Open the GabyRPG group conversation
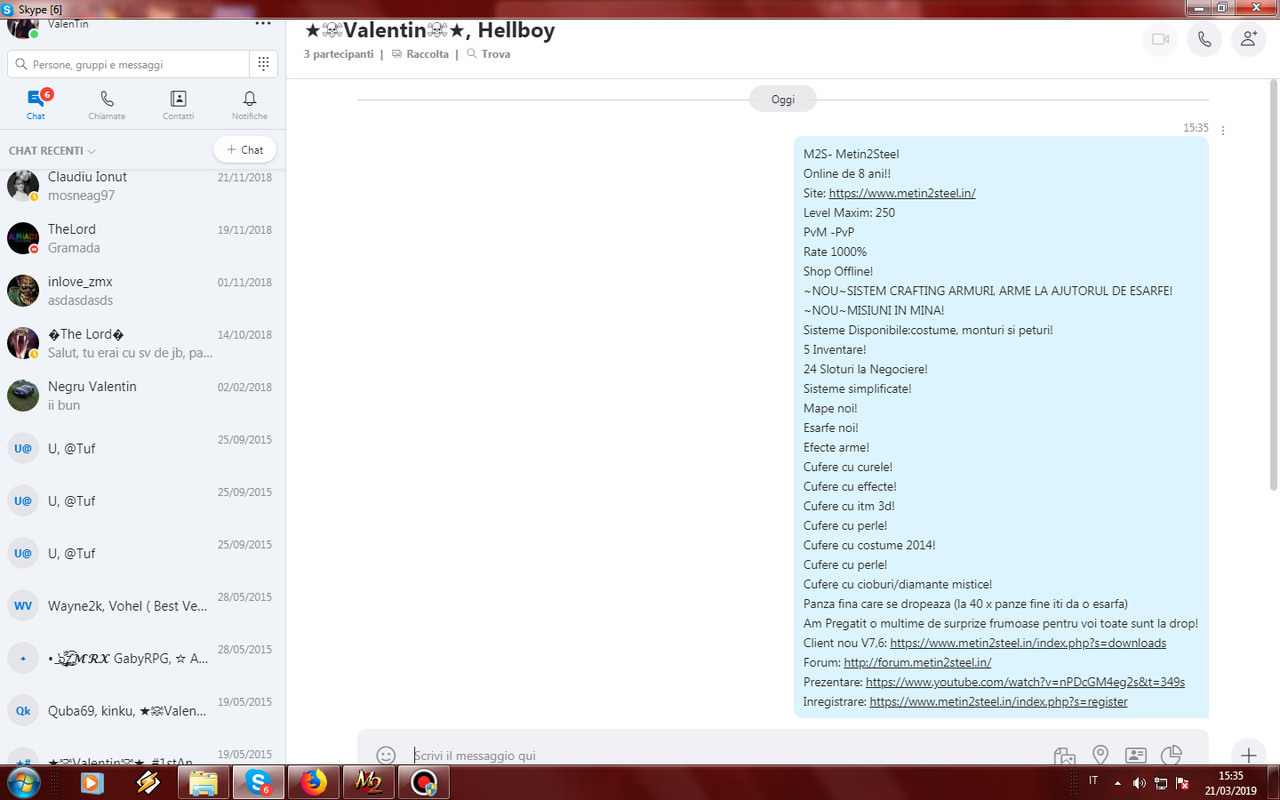This screenshot has height=800, width=1280. pos(142,658)
